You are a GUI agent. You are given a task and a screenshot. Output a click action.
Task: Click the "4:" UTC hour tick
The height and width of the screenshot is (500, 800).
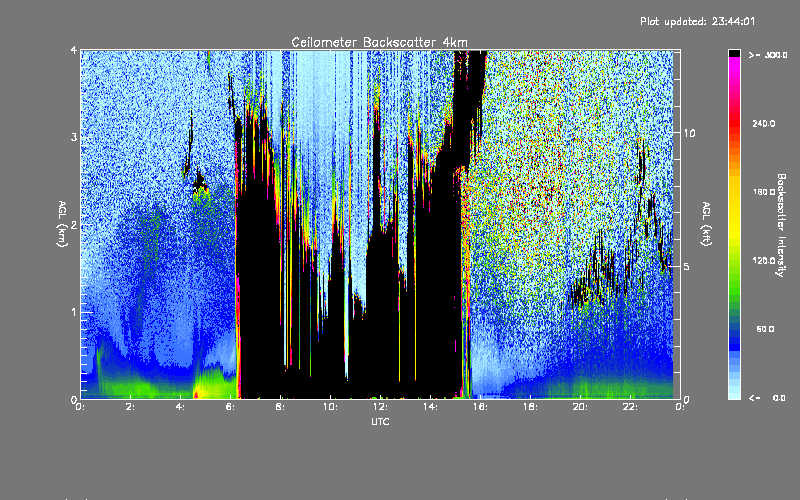pyautogui.click(x=181, y=407)
